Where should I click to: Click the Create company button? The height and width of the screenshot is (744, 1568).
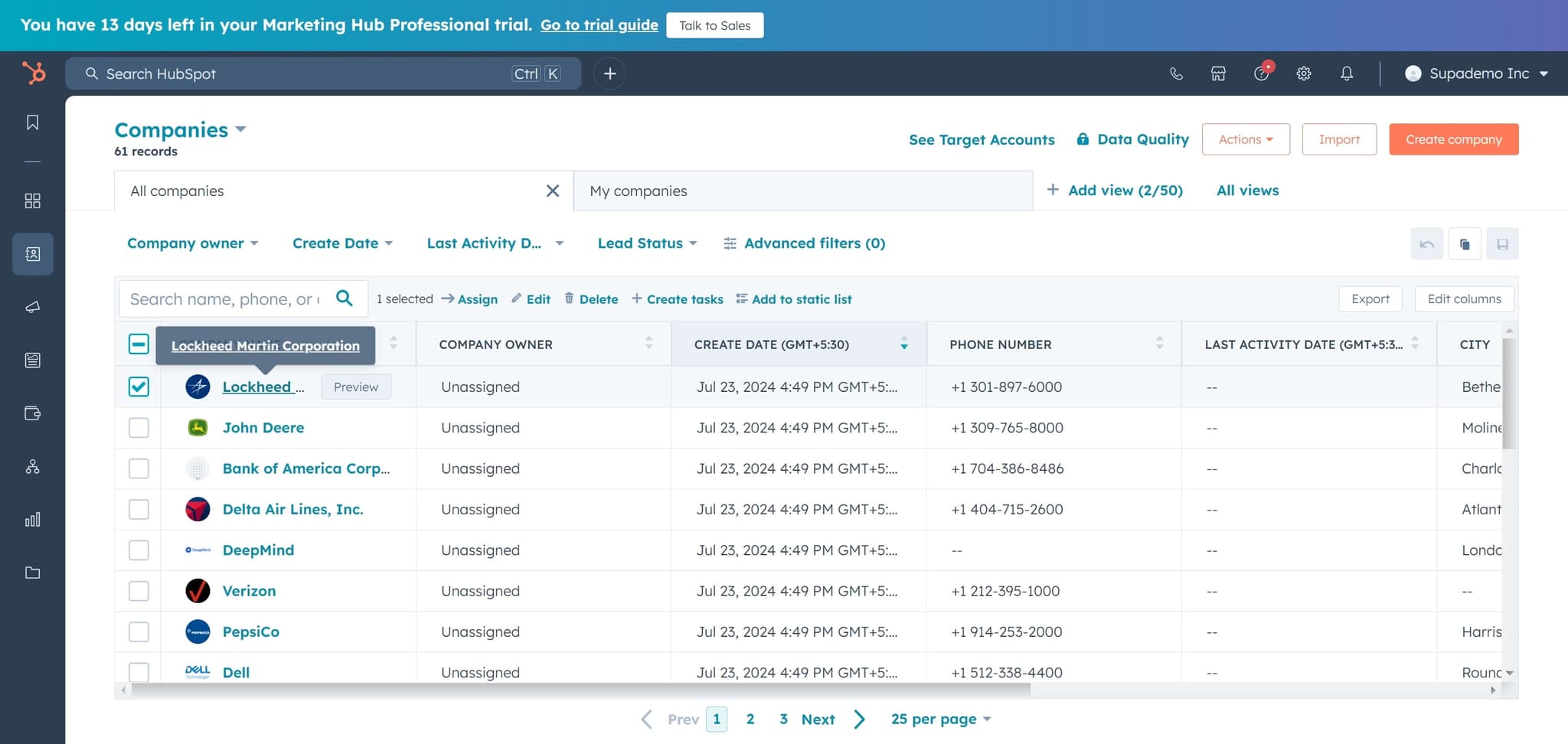tap(1453, 139)
